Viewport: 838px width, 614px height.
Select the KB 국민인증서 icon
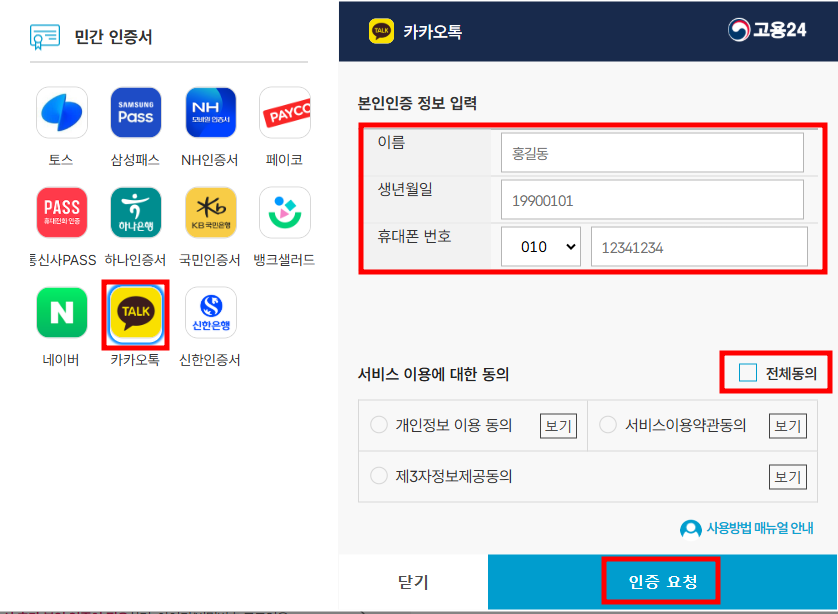coord(211,213)
